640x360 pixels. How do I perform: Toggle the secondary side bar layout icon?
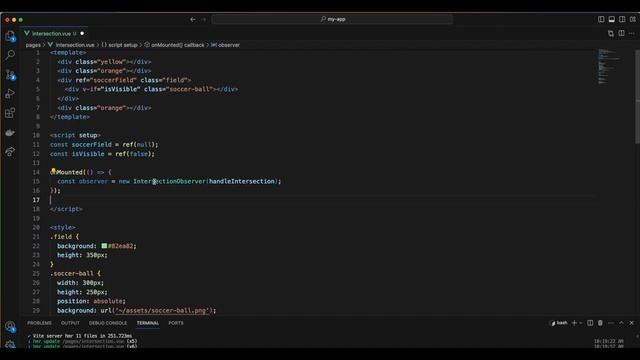pos(622,19)
